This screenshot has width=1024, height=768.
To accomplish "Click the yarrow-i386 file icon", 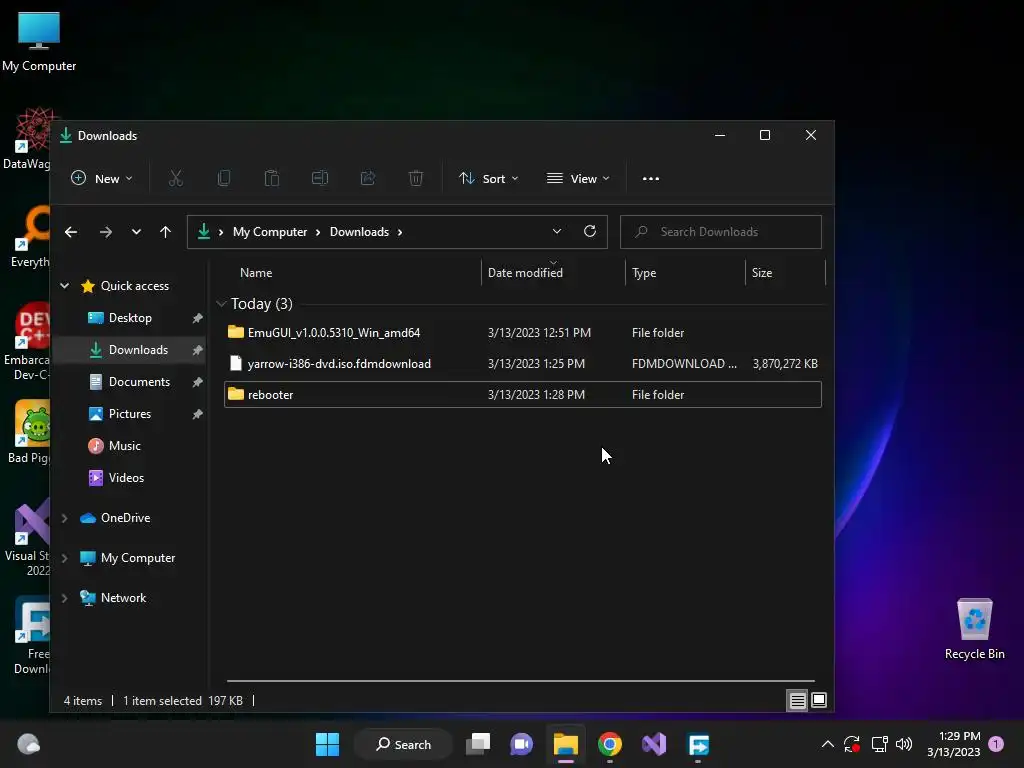I will pos(236,364).
